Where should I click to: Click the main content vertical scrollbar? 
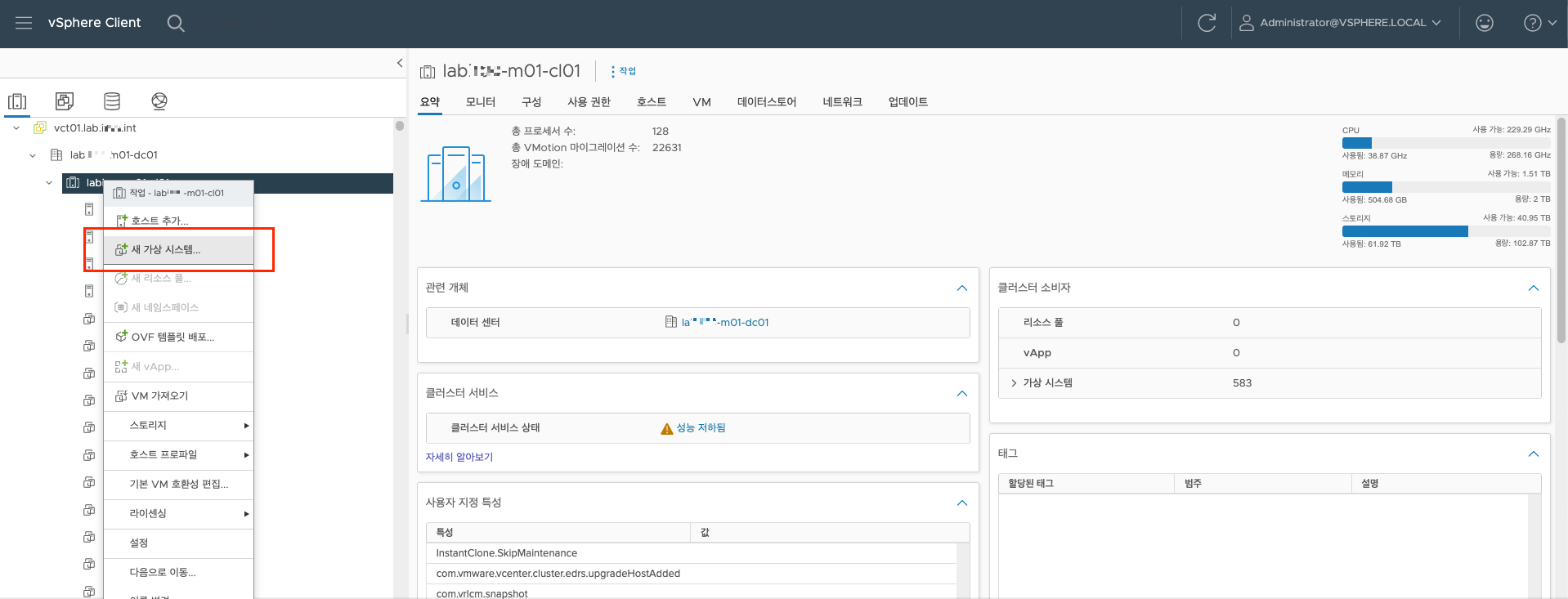tap(1561, 231)
